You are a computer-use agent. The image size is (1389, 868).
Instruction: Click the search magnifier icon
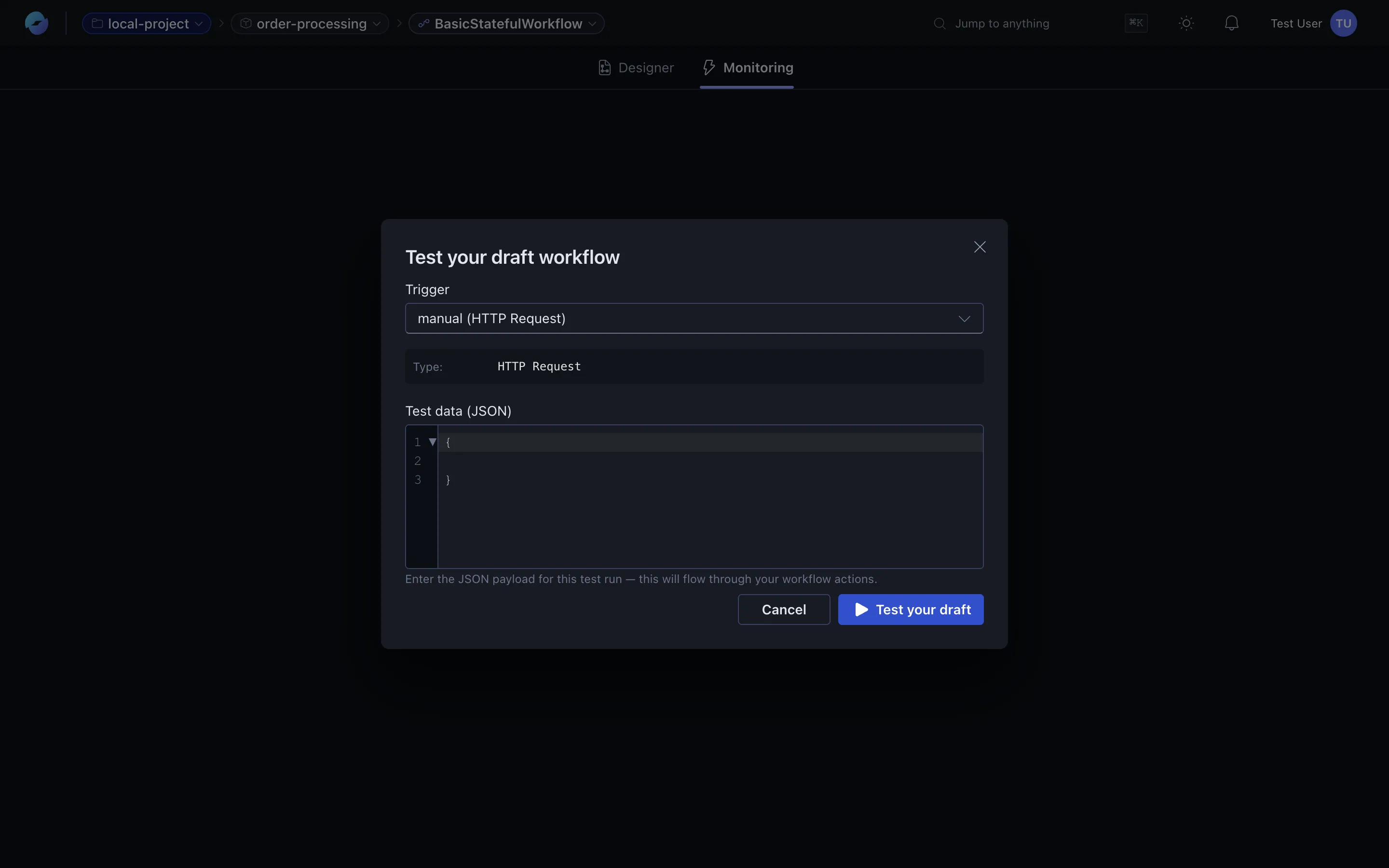click(x=940, y=24)
